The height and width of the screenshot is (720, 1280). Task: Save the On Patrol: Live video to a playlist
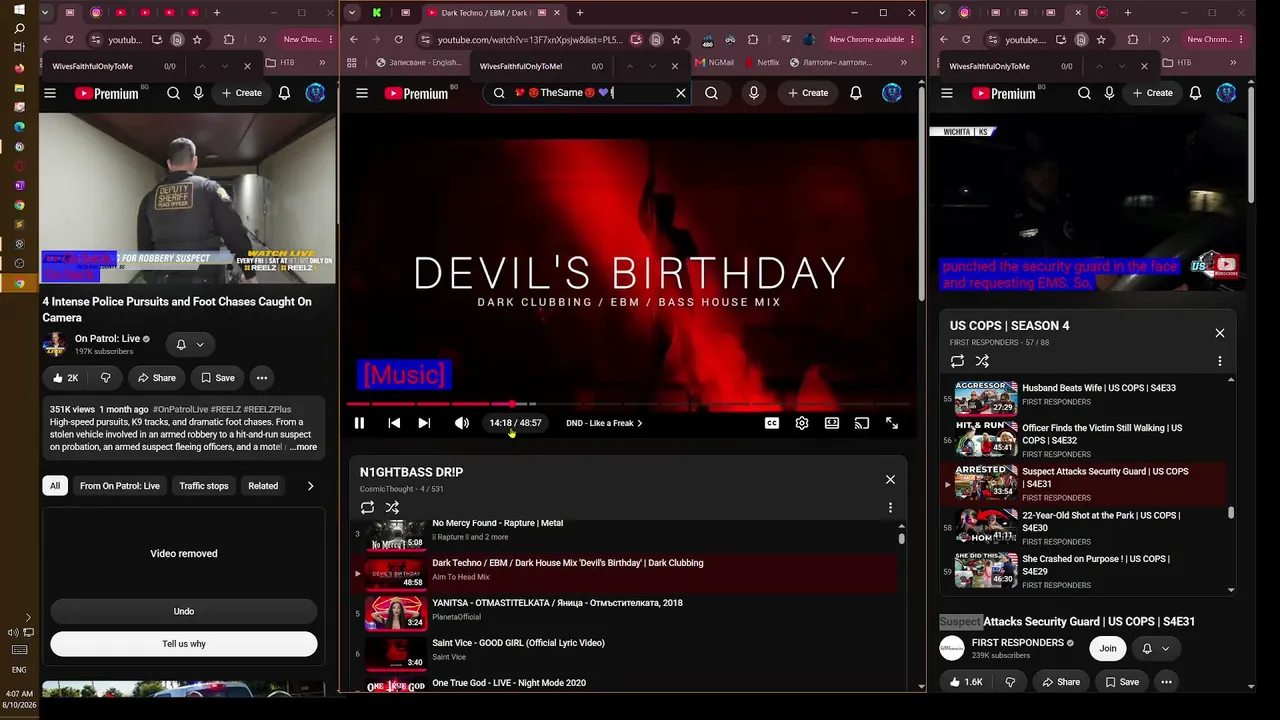[217, 378]
